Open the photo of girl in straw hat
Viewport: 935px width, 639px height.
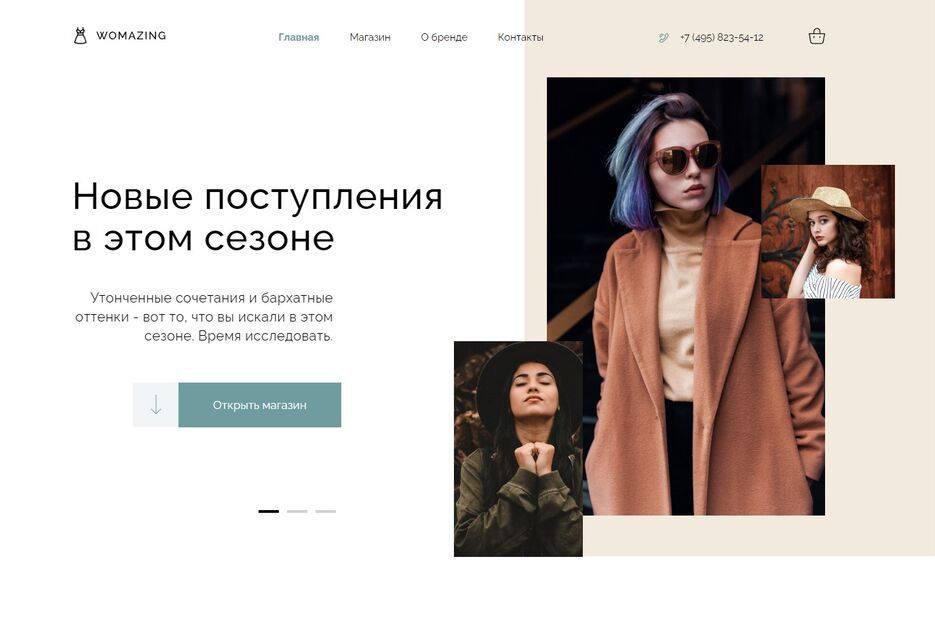click(828, 232)
